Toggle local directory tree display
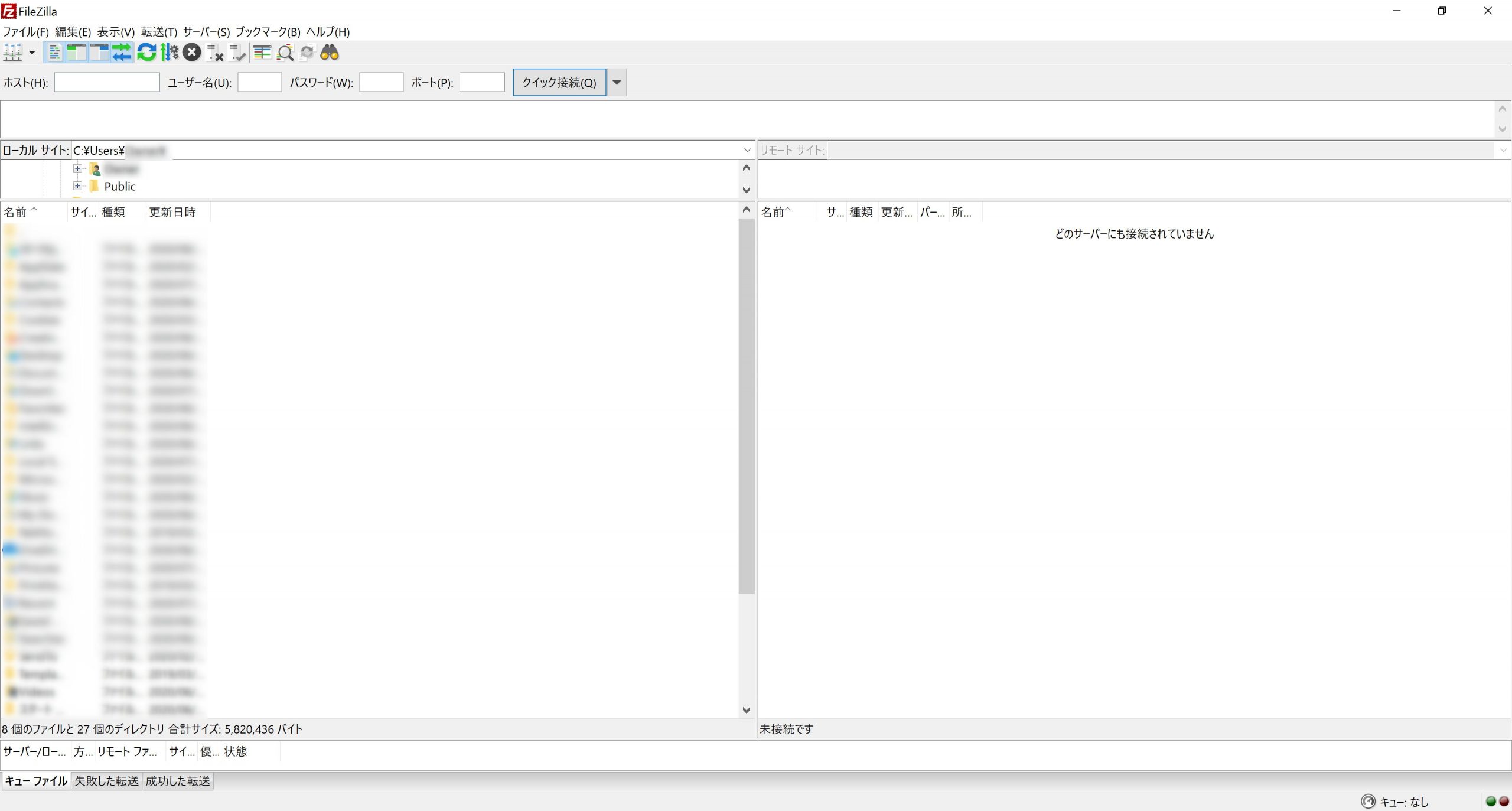This screenshot has width=1512, height=811. 77,53
